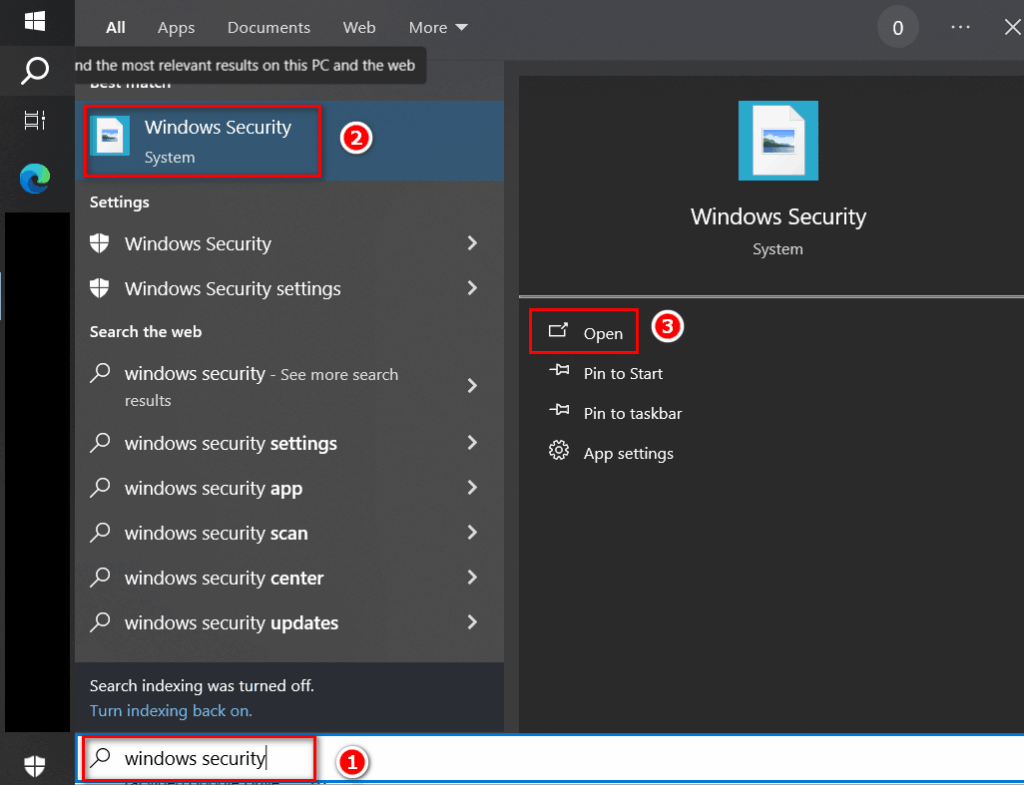
Task: Open the three-dots options menu
Action: [960, 27]
